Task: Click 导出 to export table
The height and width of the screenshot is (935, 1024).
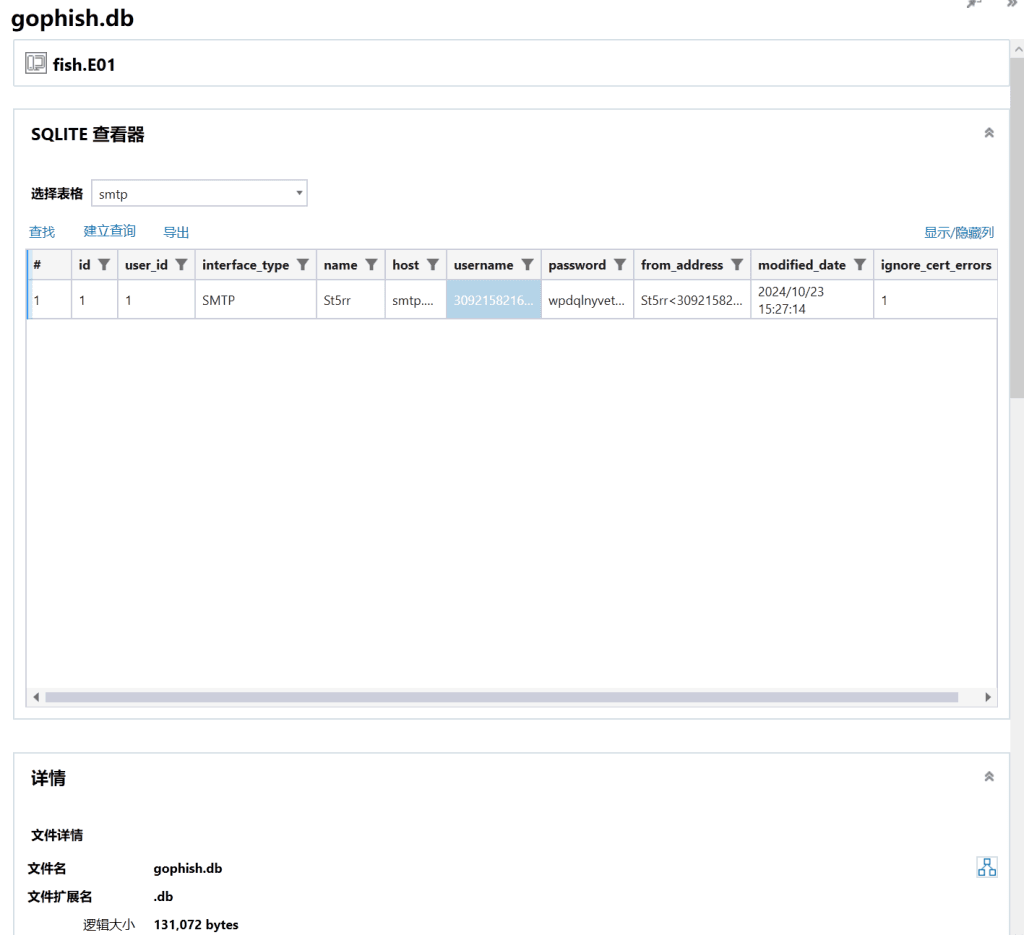Action: click(176, 232)
